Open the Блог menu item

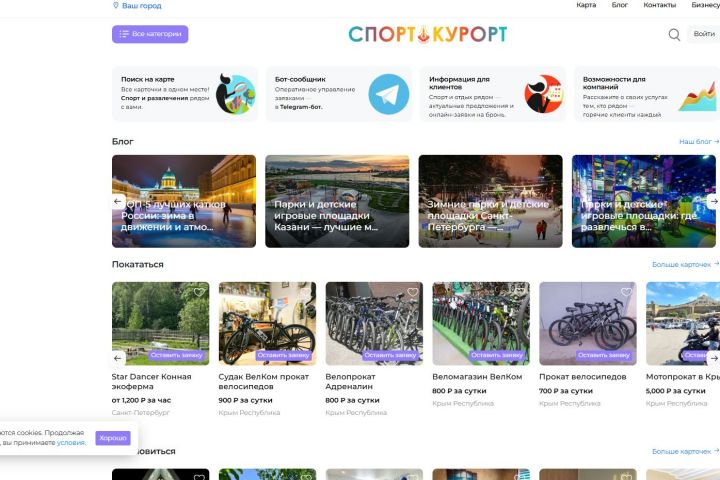(x=619, y=5)
